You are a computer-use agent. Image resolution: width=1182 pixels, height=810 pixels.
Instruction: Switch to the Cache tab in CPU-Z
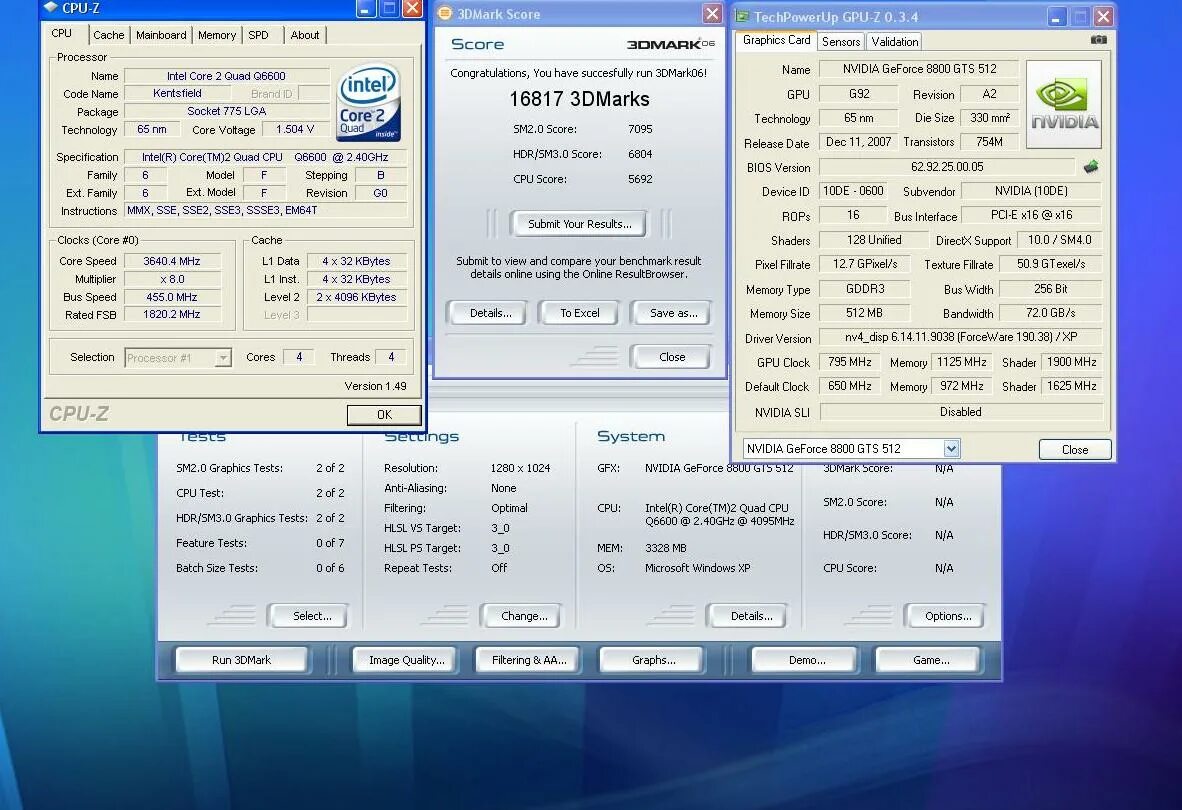click(x=109, y=35)
